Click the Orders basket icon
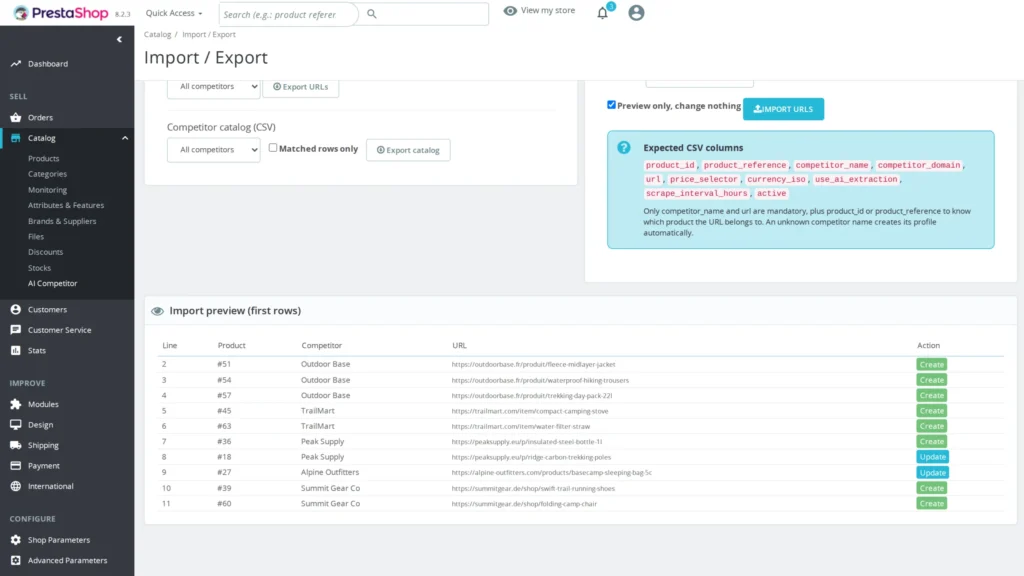The image size is (1024, 576). click(x=16, y=118)
